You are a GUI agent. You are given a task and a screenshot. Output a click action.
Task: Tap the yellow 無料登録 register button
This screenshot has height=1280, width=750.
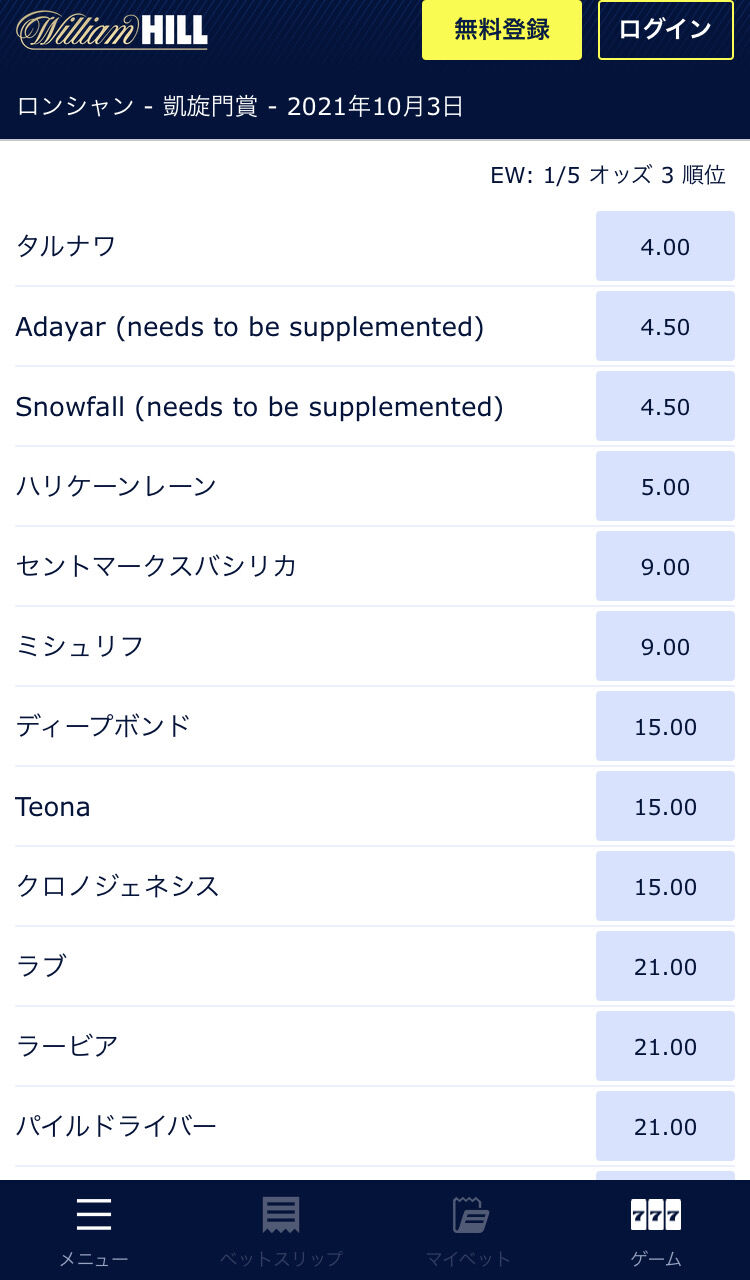[502, 30]
